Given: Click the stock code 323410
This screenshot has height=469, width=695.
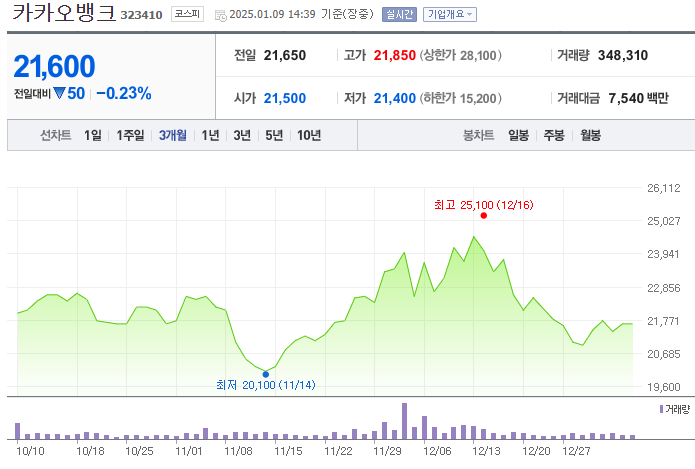Looking at the screenshot, I should [x=141, y=15].
